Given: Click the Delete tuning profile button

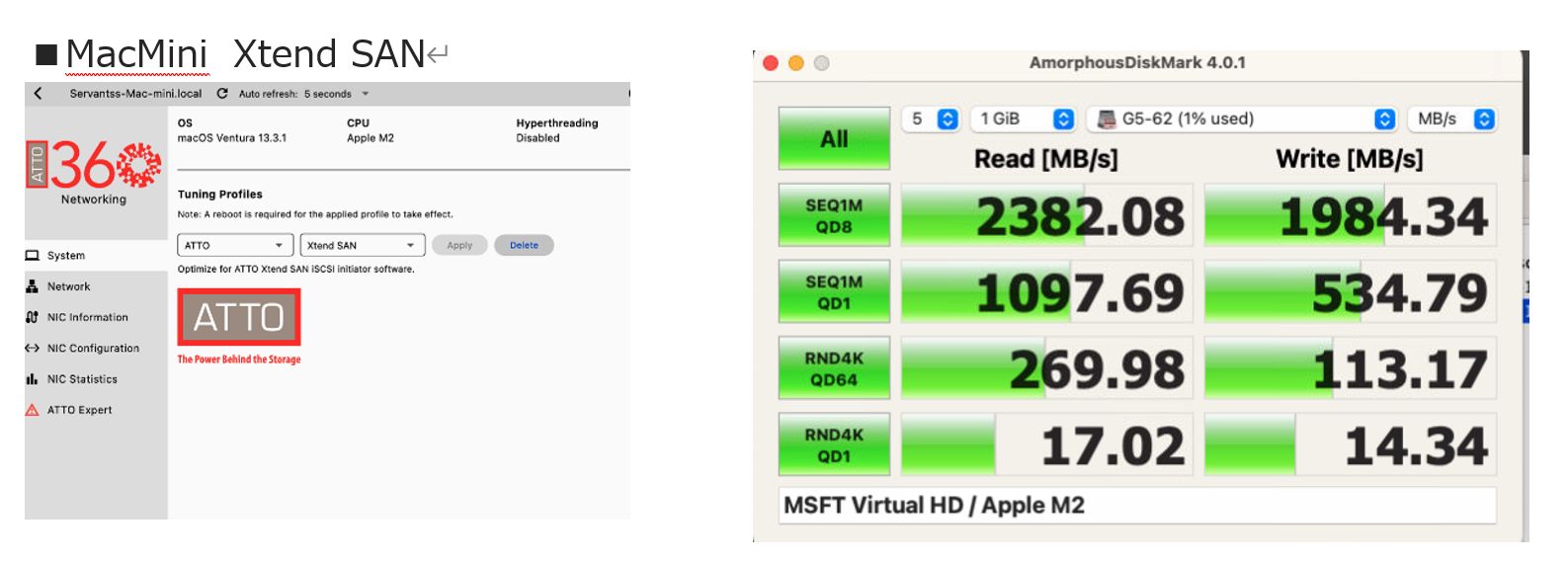Looking at the screenshot, I should (524, 245).
